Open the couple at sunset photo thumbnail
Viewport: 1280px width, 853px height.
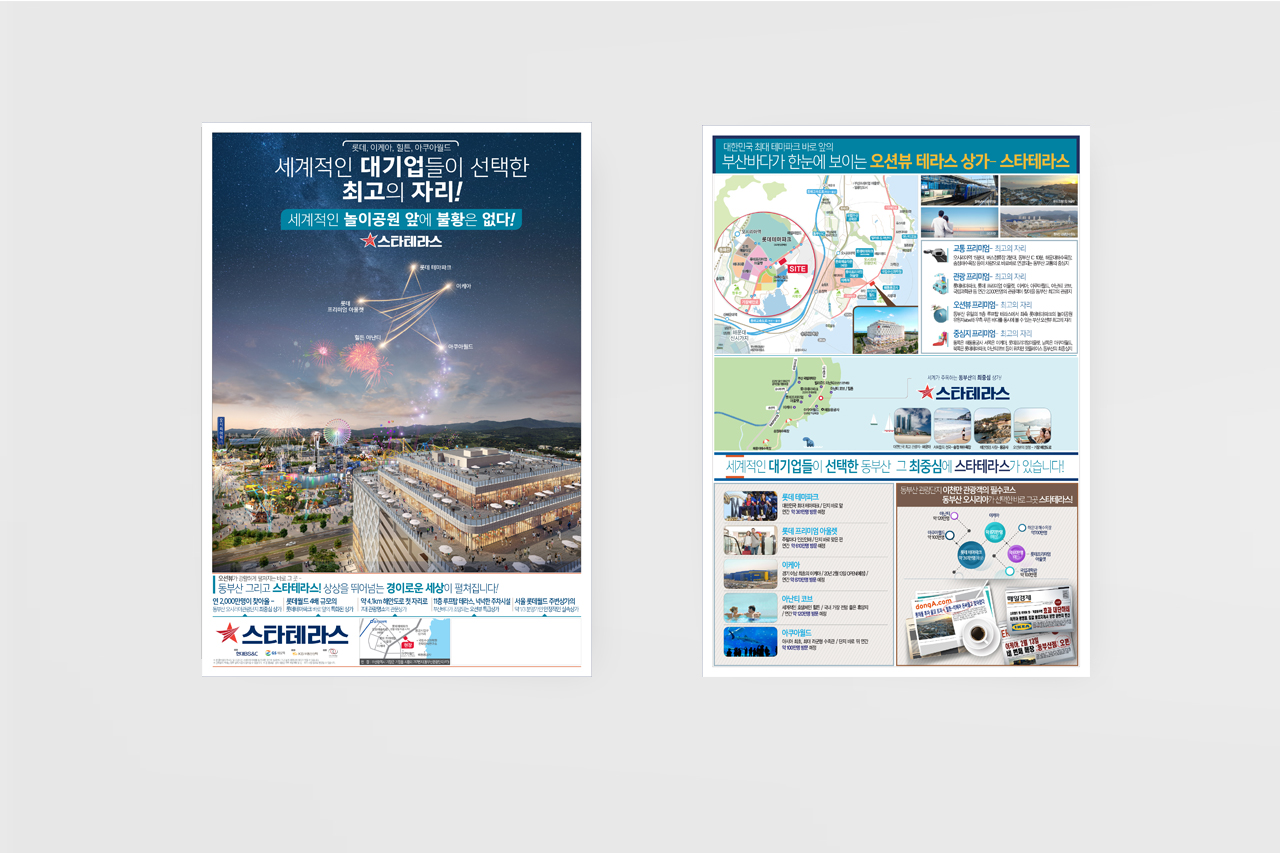coord(959,222)
